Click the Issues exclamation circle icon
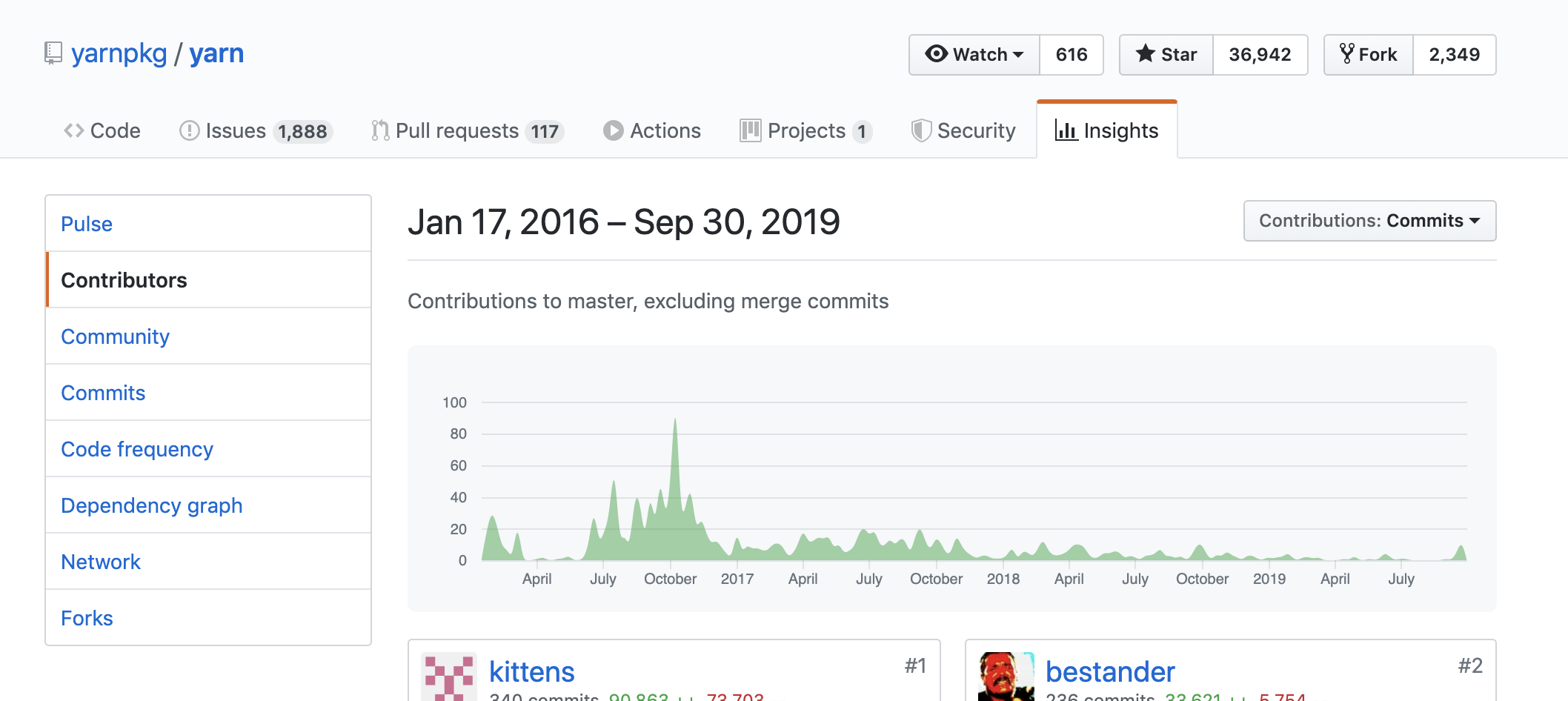 (189, 131)
